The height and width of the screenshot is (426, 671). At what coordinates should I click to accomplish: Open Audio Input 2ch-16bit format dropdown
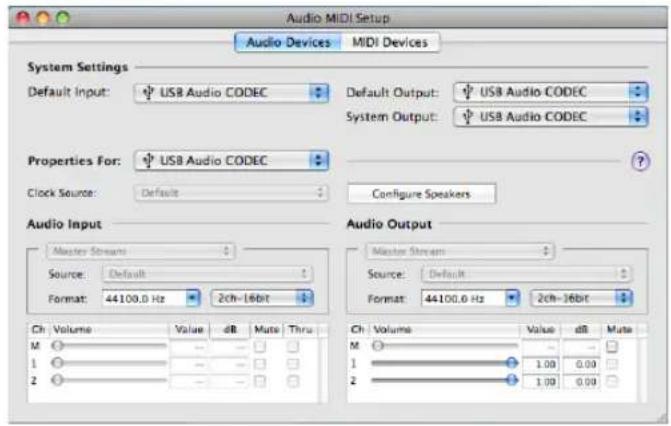pos(262,298)
